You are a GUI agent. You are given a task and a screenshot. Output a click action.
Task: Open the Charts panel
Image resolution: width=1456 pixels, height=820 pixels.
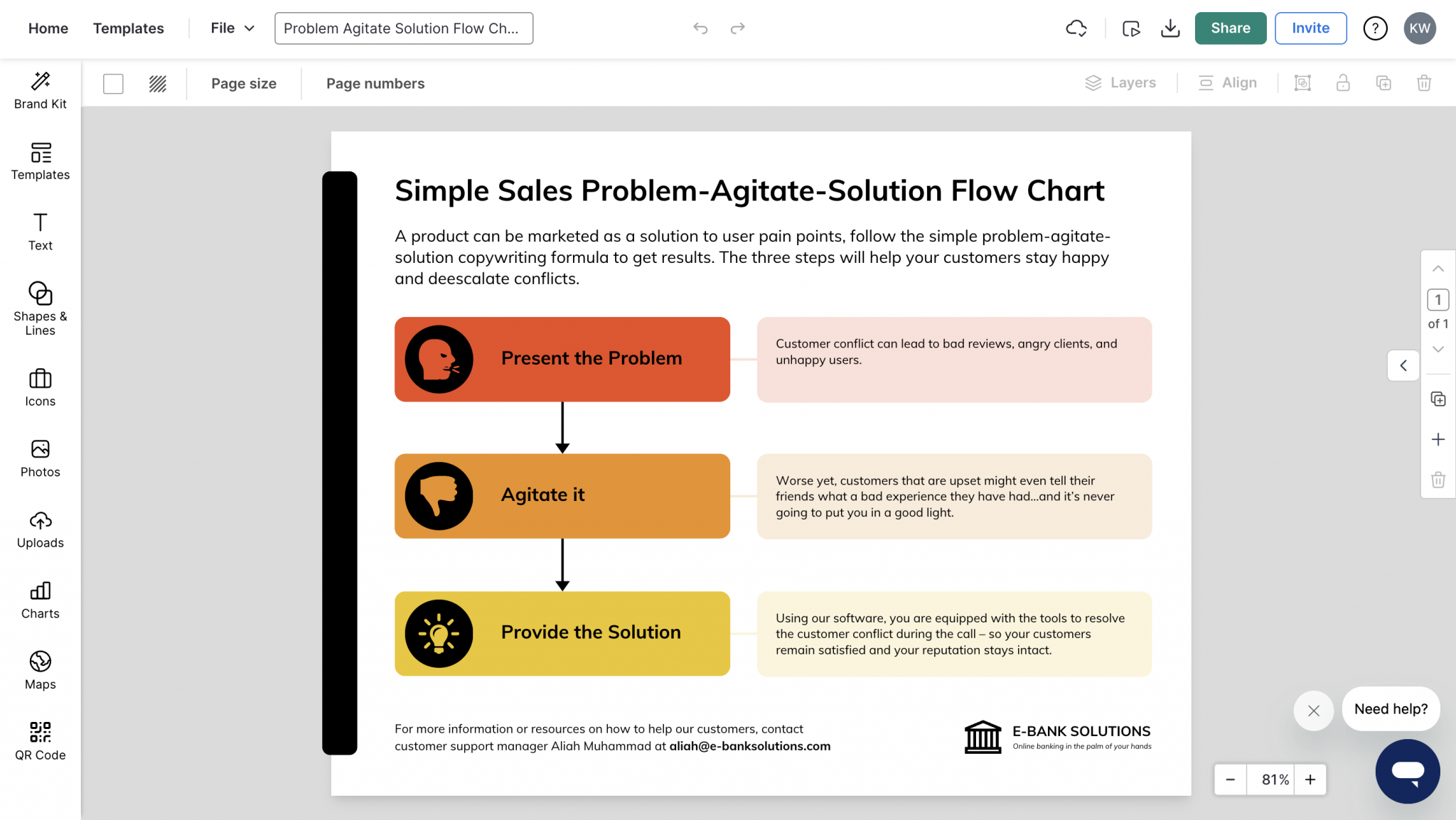(40, 599)
